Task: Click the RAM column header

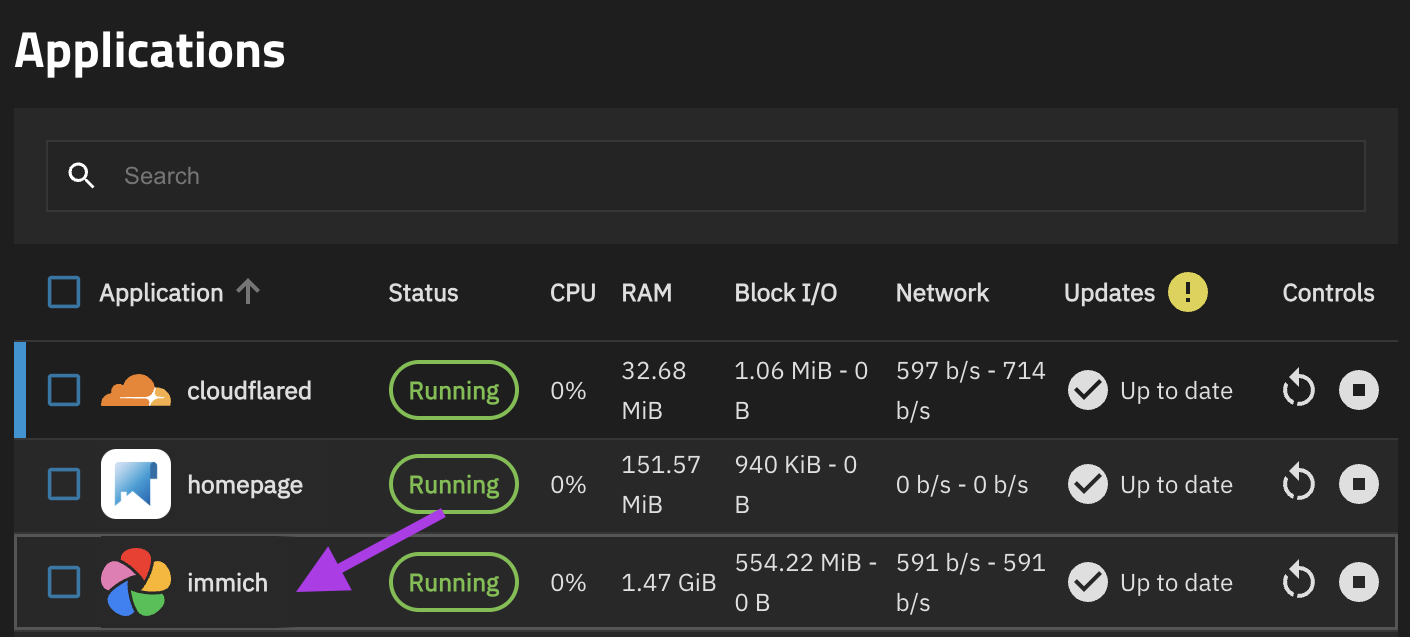Action: (x=646, y=293)
